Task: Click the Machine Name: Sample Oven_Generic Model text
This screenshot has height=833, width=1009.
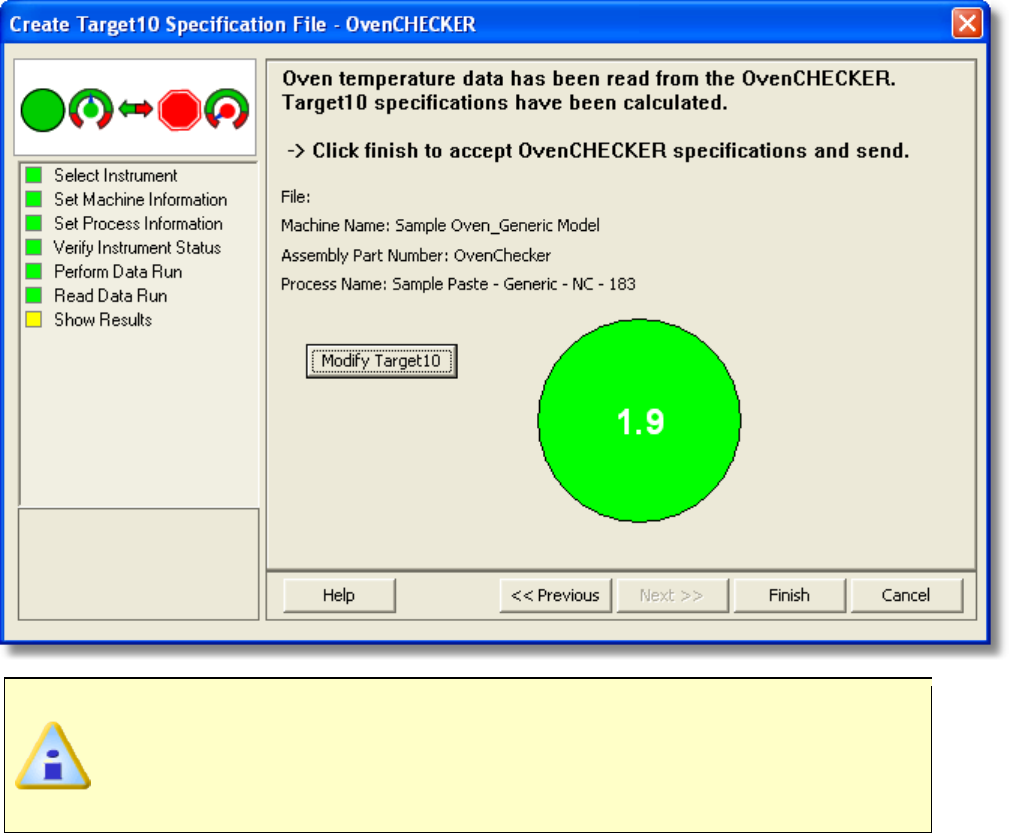Action: click(x=440, y=225)
